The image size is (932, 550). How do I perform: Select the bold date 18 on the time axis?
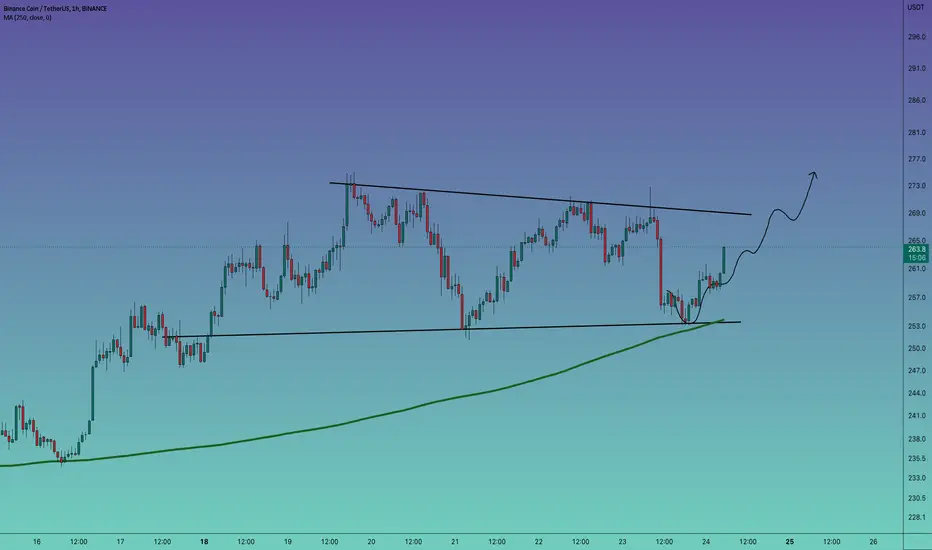point(204,542)
